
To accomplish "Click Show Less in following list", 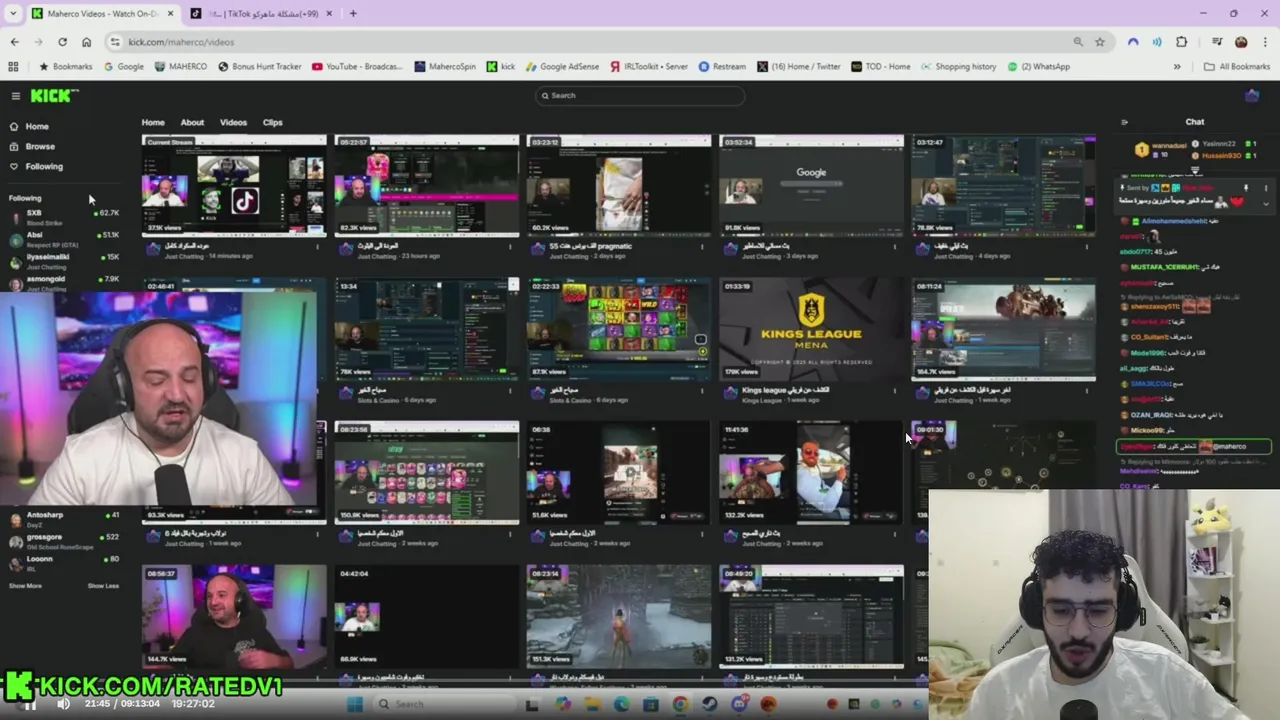I will coord(103,586).
